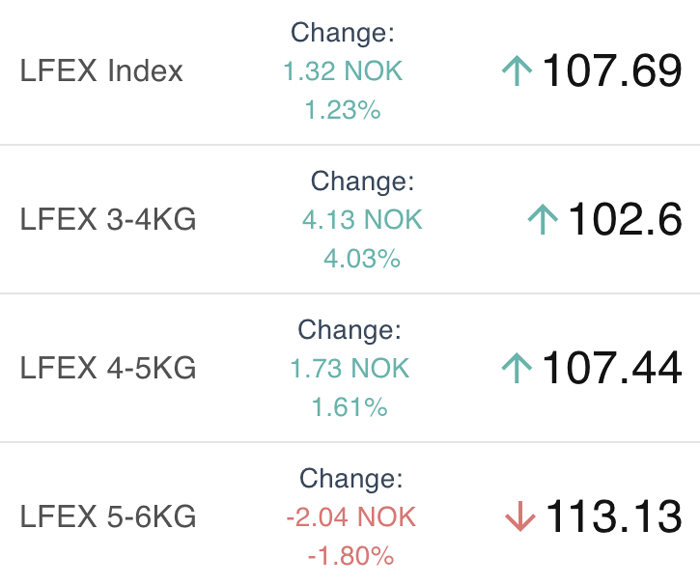Viewport: 700px width, 585px height.
Task: Click the green up arrow beside 102.6
Action: pos(543,219)
